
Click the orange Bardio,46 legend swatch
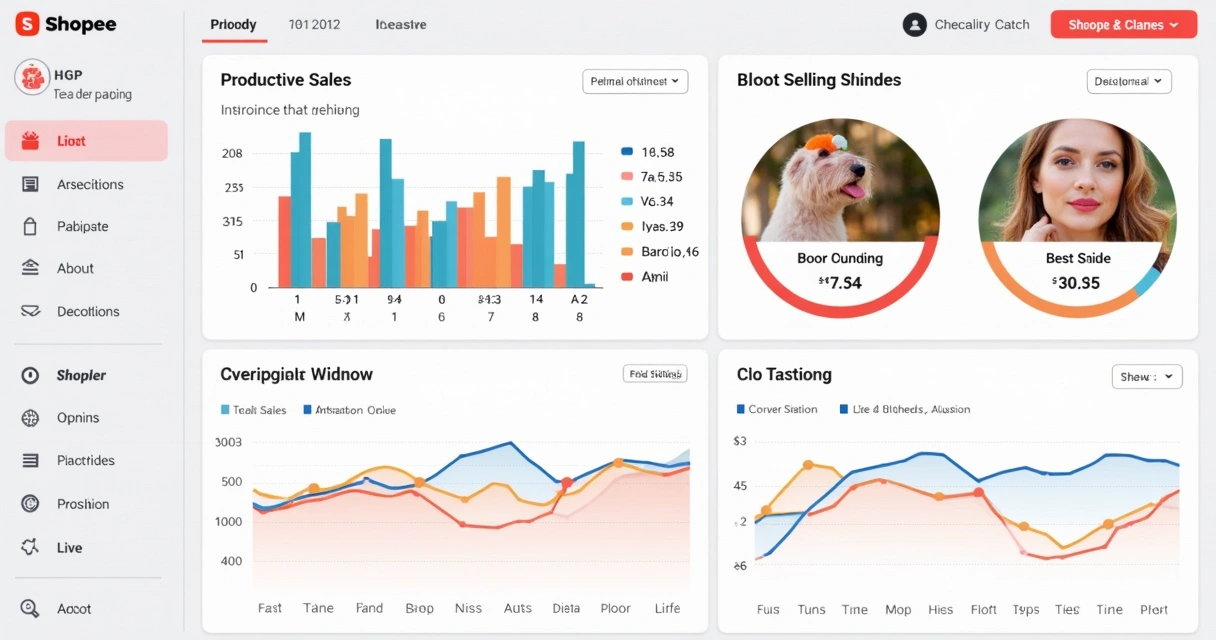[x=627, y=252]
